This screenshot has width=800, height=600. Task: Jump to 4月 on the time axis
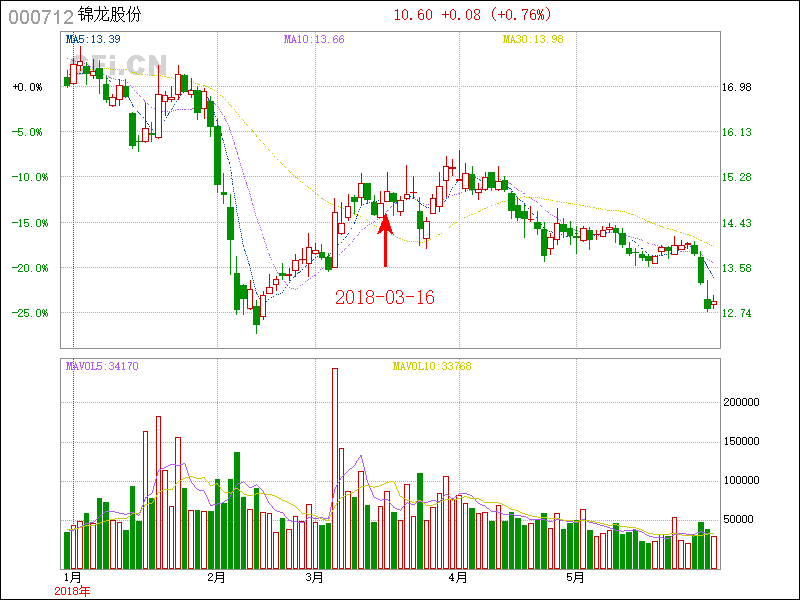459,578
